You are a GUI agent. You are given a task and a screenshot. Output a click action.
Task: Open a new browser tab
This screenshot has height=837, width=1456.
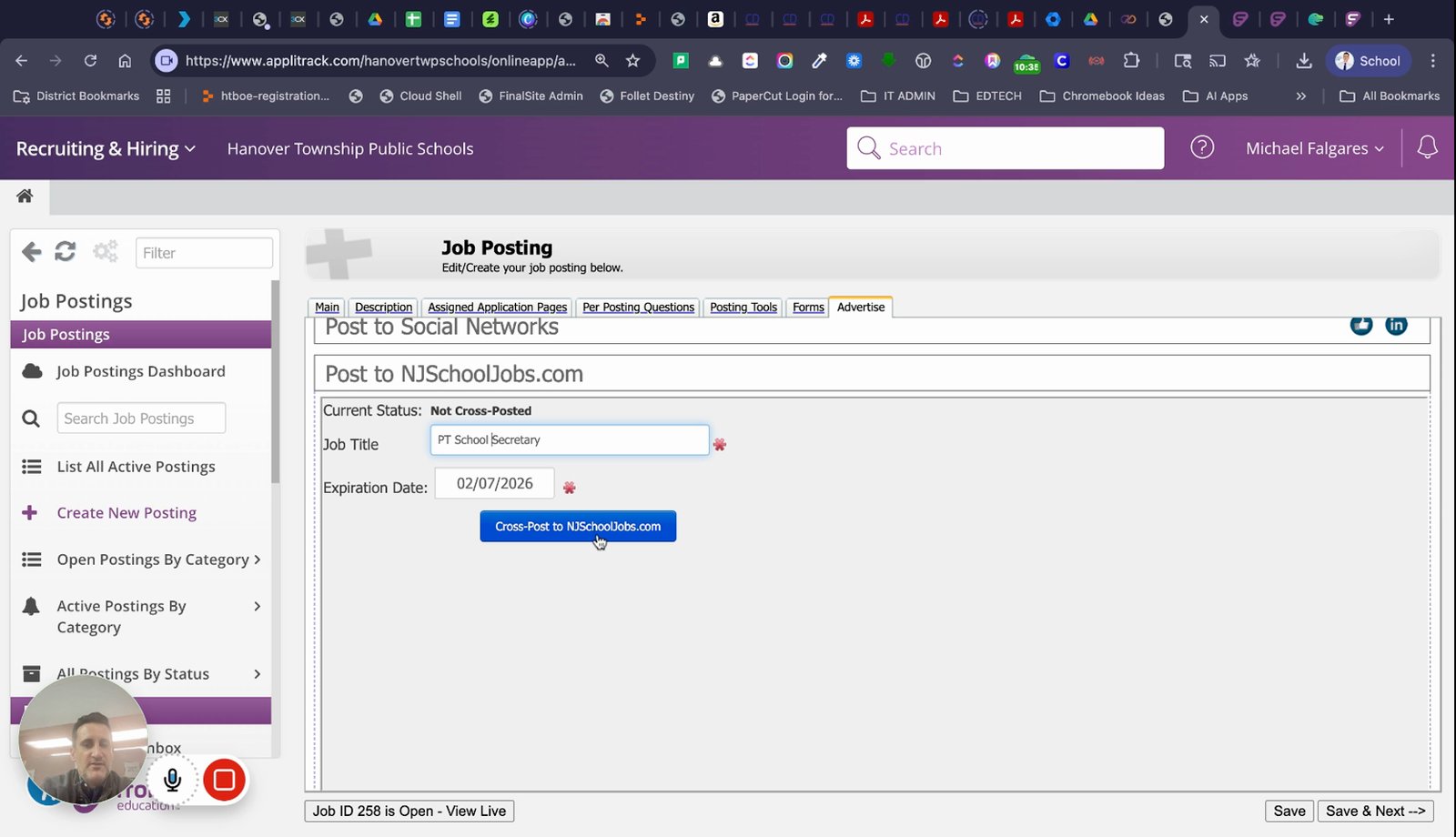click(x=1389, y=19)
